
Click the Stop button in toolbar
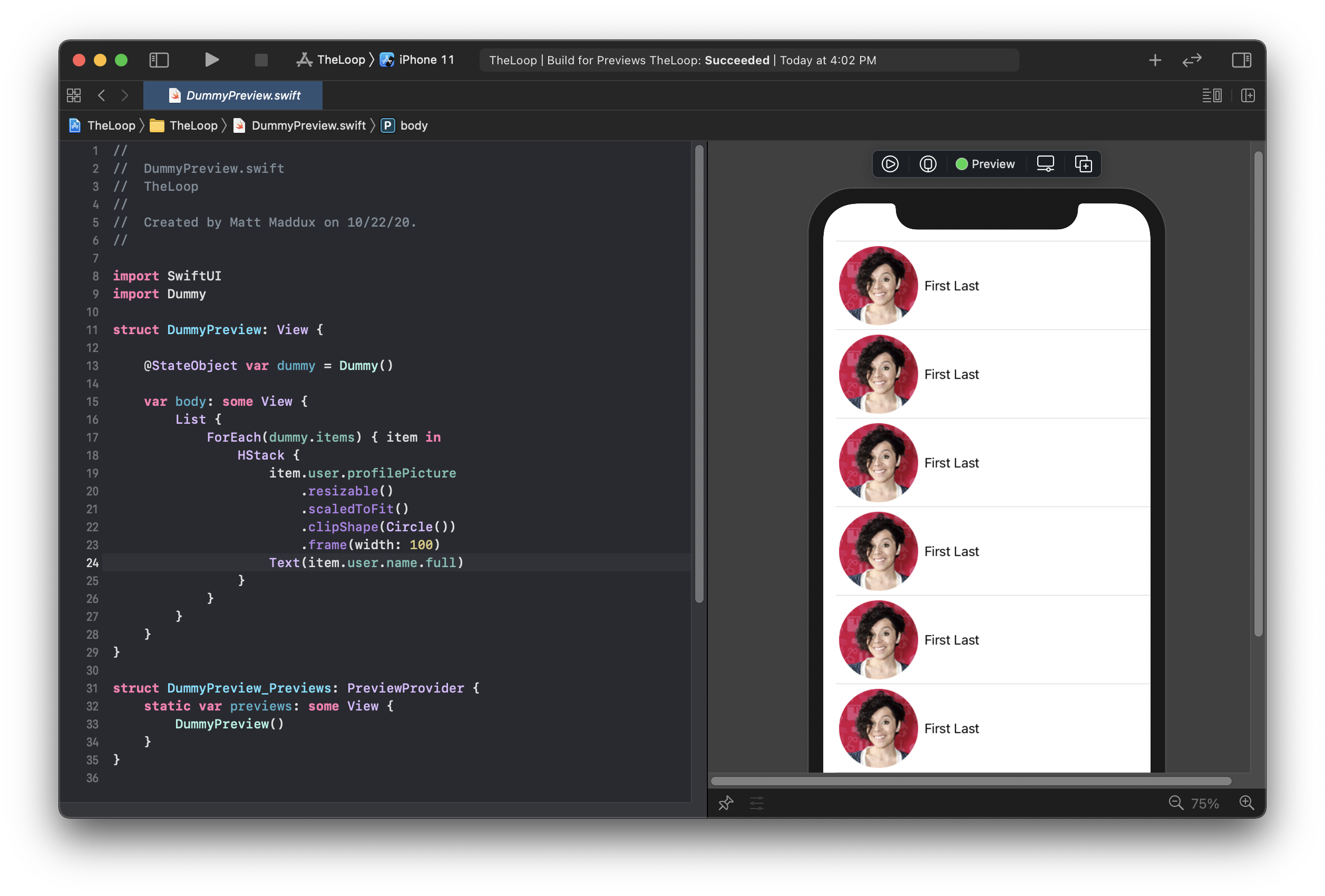[x=261, y=60]
